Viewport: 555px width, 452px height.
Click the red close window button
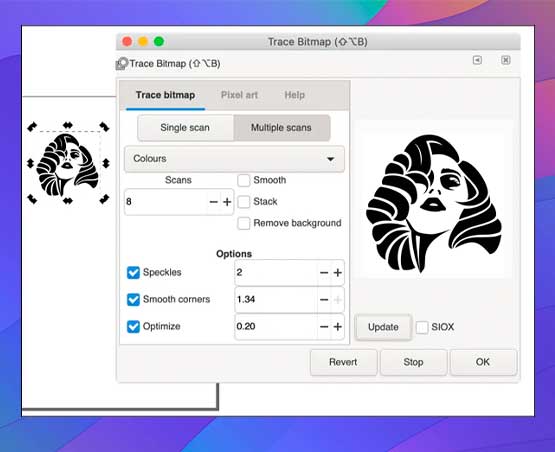pyautogui.click(x=127, y=41)
